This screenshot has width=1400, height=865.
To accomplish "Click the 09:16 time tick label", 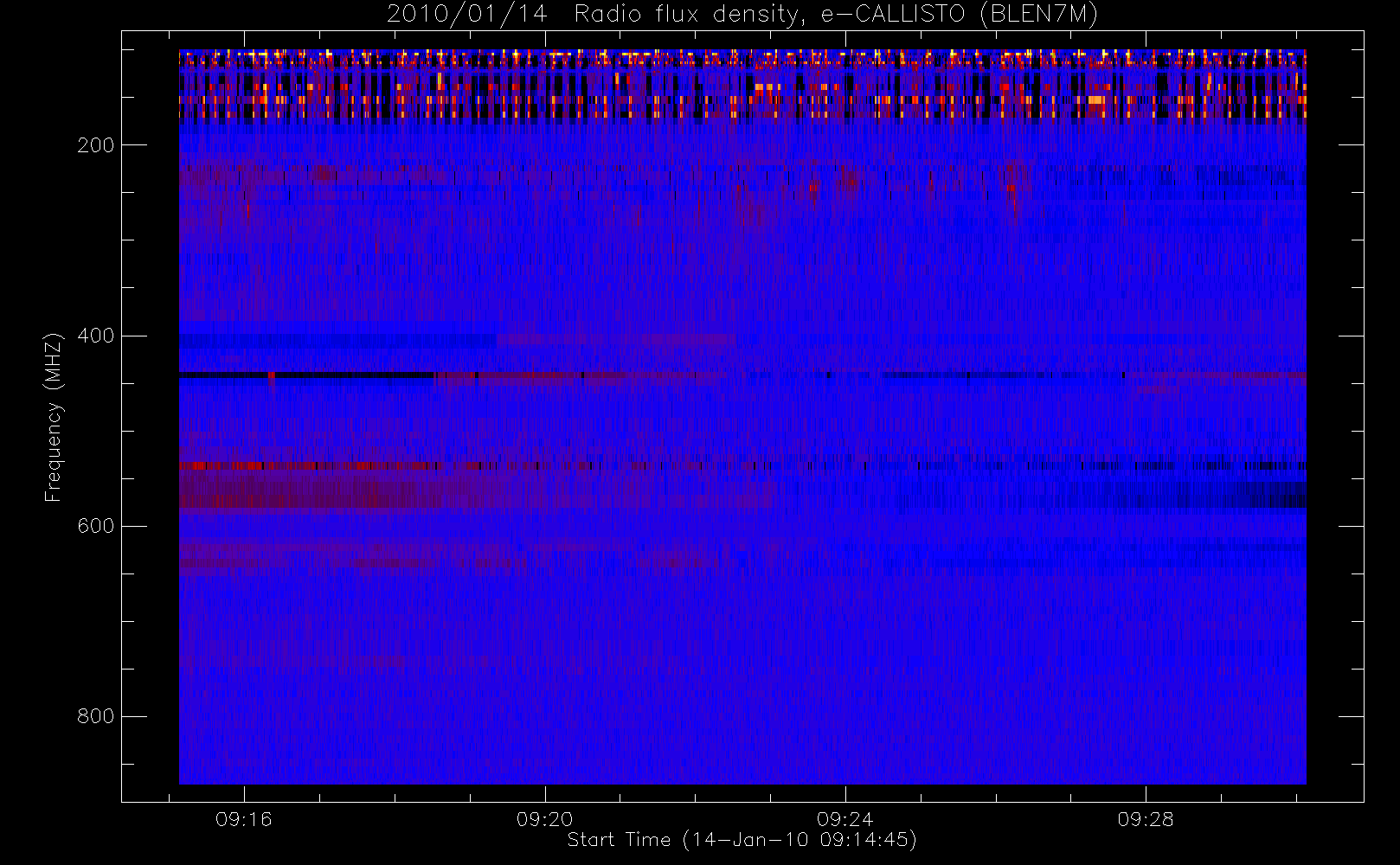I will [244, 819].
